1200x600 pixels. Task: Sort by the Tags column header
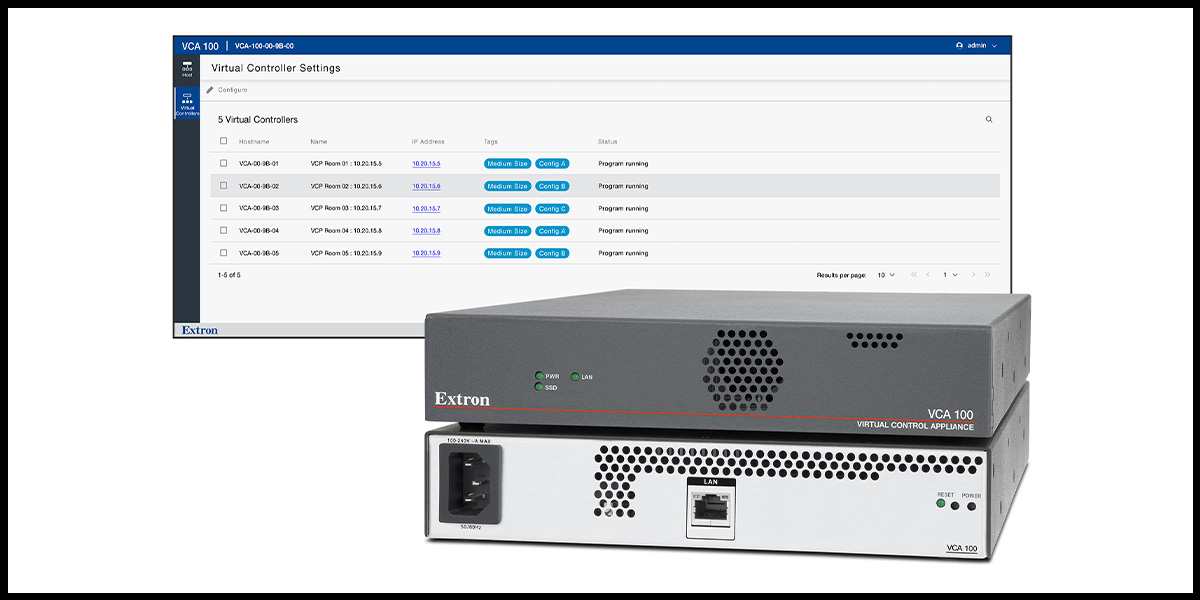tap(491, 141)
